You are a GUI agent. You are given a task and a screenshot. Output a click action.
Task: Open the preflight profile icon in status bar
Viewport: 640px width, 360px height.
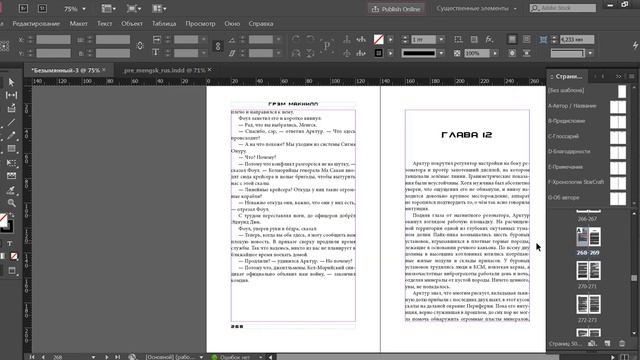(132, 357)
